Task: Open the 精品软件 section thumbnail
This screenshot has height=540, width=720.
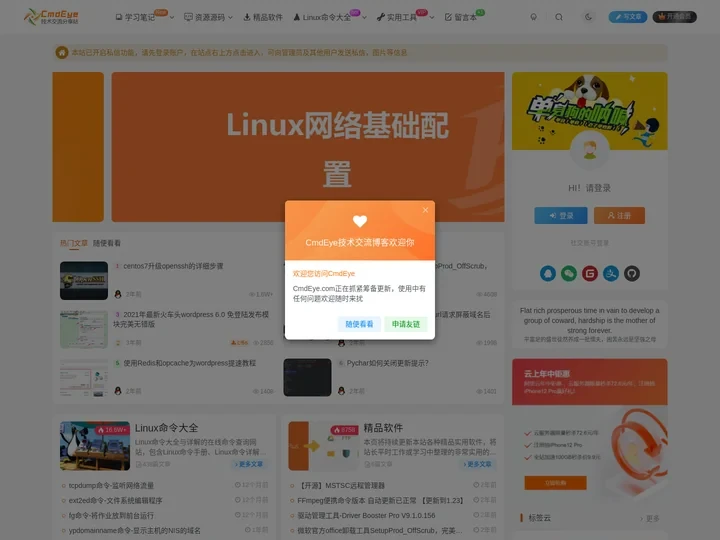Action: [323, 446]
